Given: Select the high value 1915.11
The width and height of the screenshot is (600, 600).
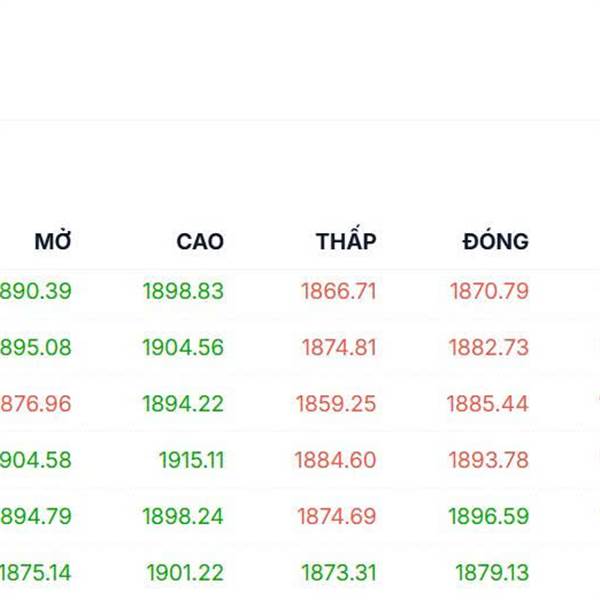Looking at the screenshot, I should click(191, 460).
